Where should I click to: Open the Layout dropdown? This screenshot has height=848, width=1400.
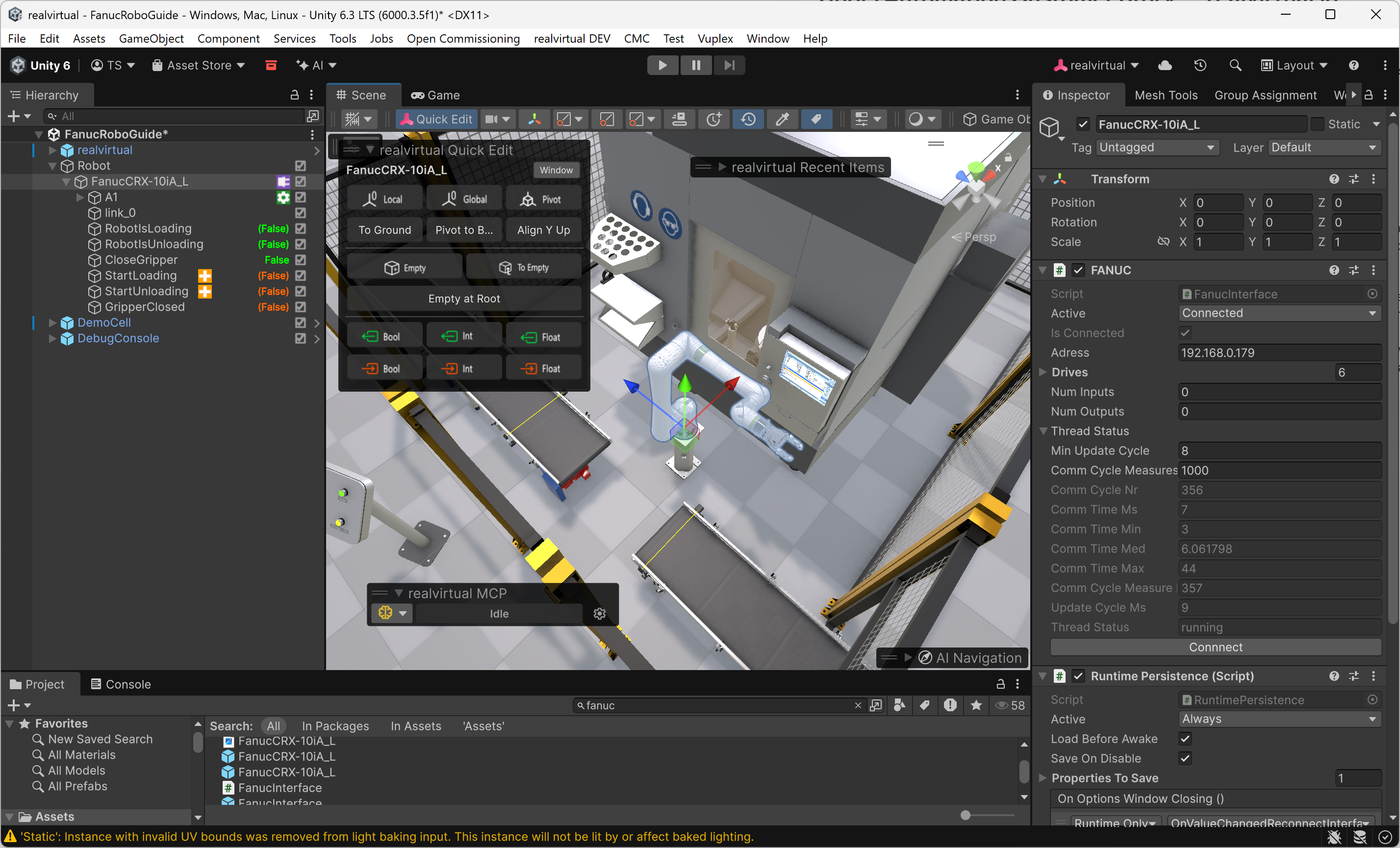(x=1294, y=65)
